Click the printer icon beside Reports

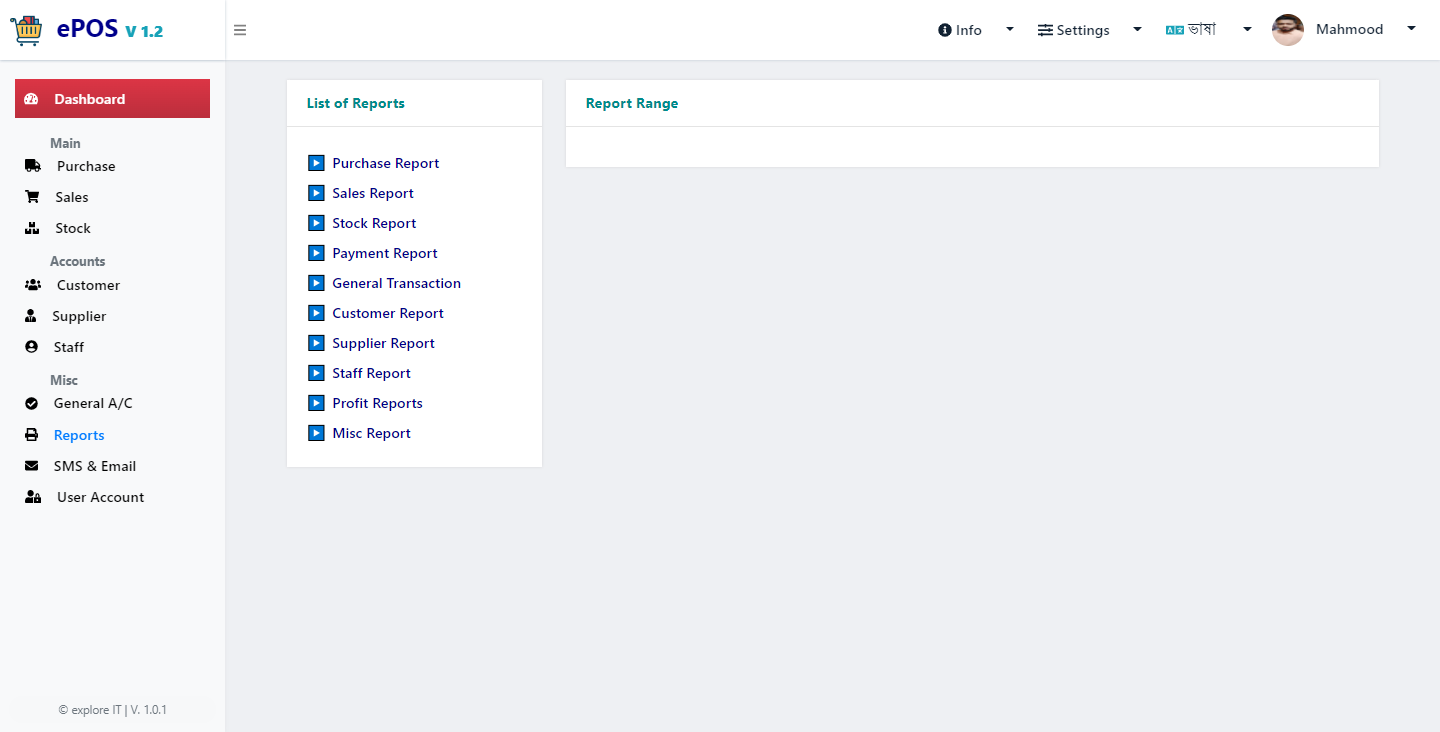coord(32,435)
